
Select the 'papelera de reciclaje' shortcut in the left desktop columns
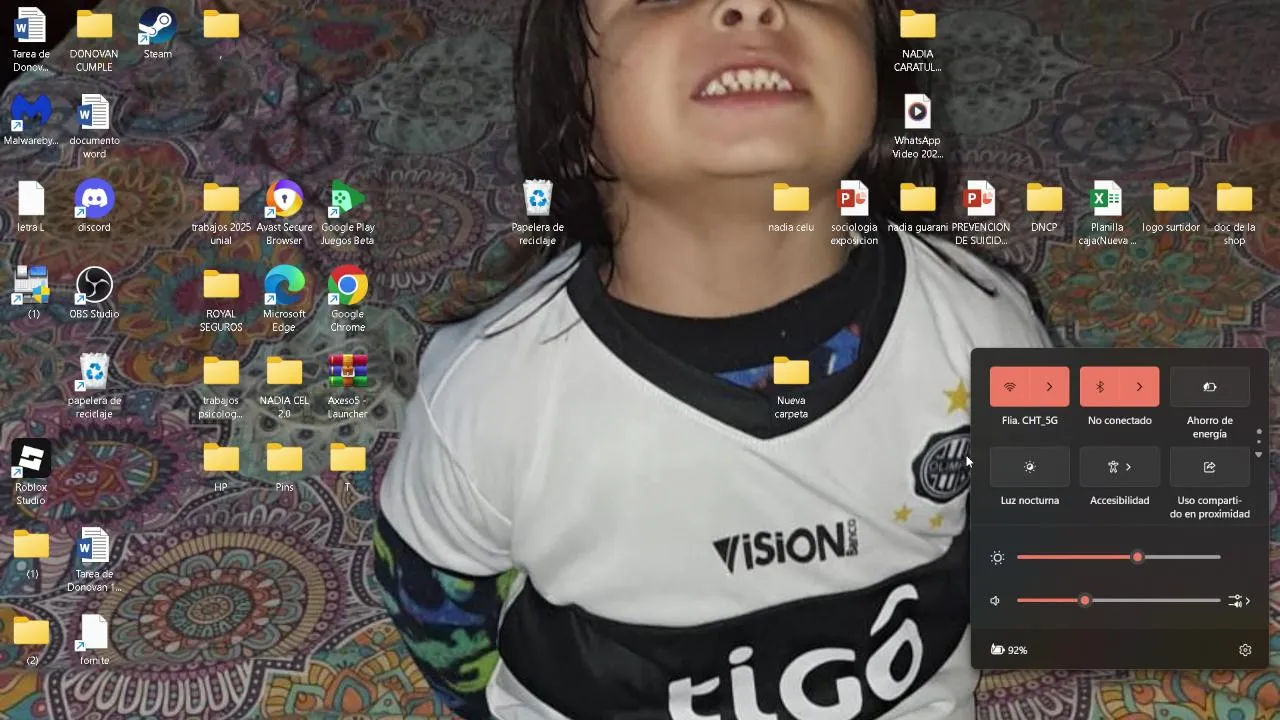pyautogui.click(x=94, y=387)
